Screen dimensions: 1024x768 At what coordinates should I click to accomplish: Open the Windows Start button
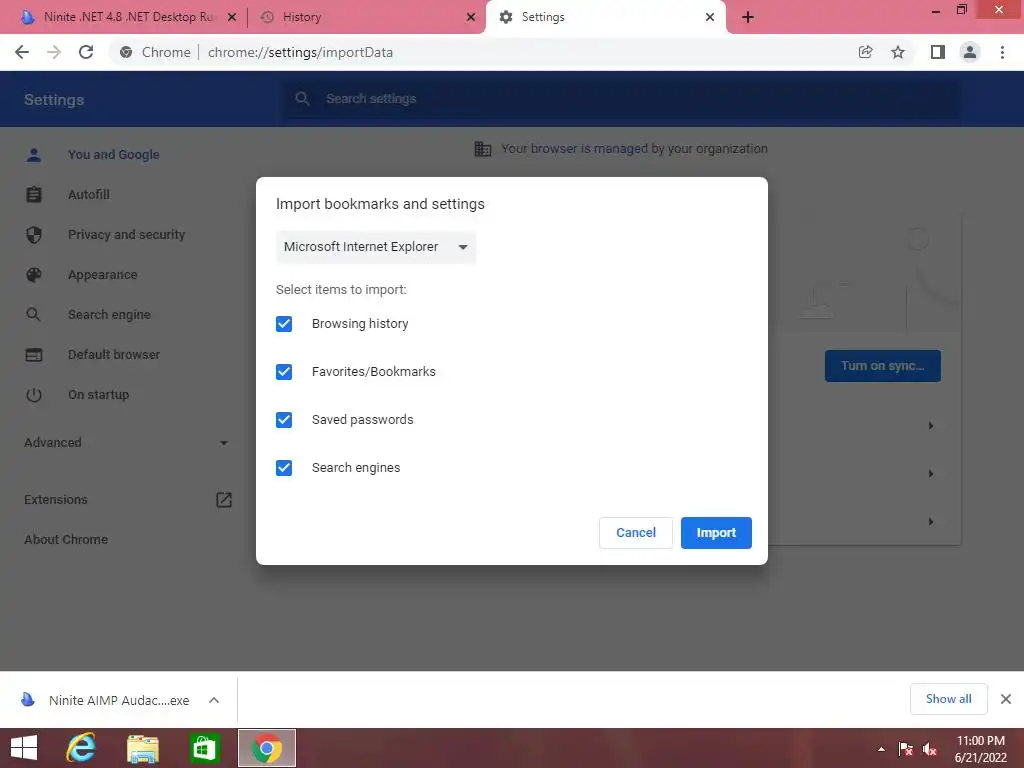tap(24, 748)
